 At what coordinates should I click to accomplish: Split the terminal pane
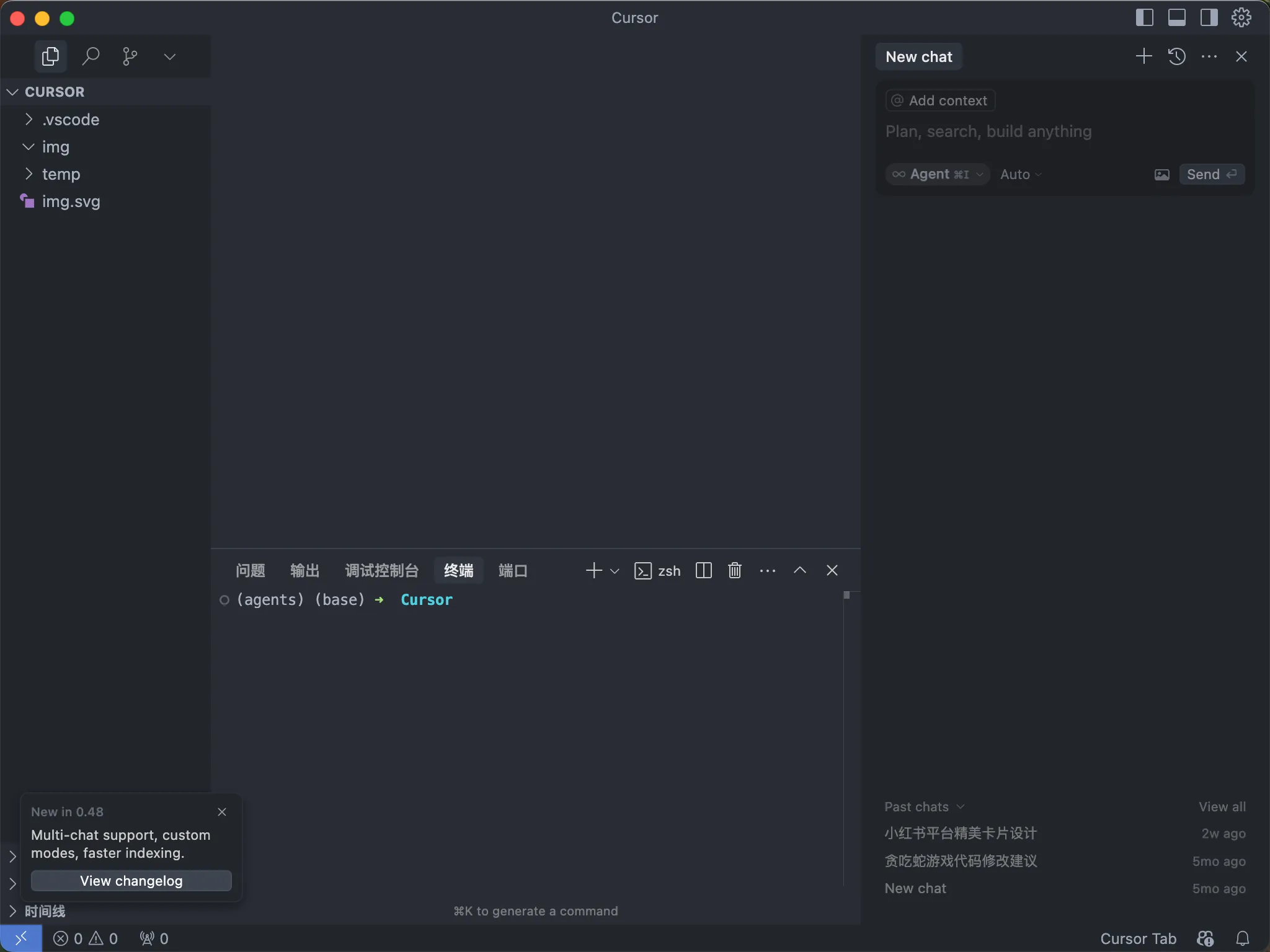point(703,570)
